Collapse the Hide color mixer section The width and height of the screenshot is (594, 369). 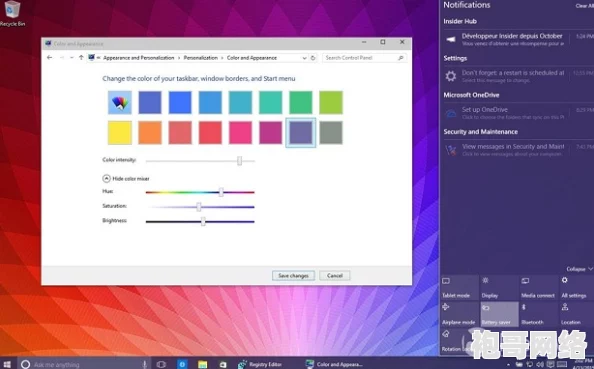point(126,178)
